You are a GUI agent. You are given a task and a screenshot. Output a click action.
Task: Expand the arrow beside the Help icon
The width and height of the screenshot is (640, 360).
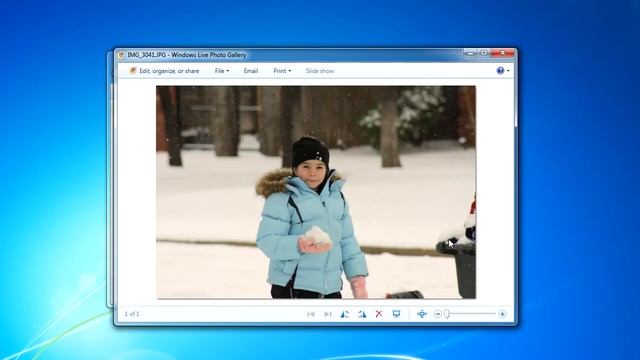[508, 71]
